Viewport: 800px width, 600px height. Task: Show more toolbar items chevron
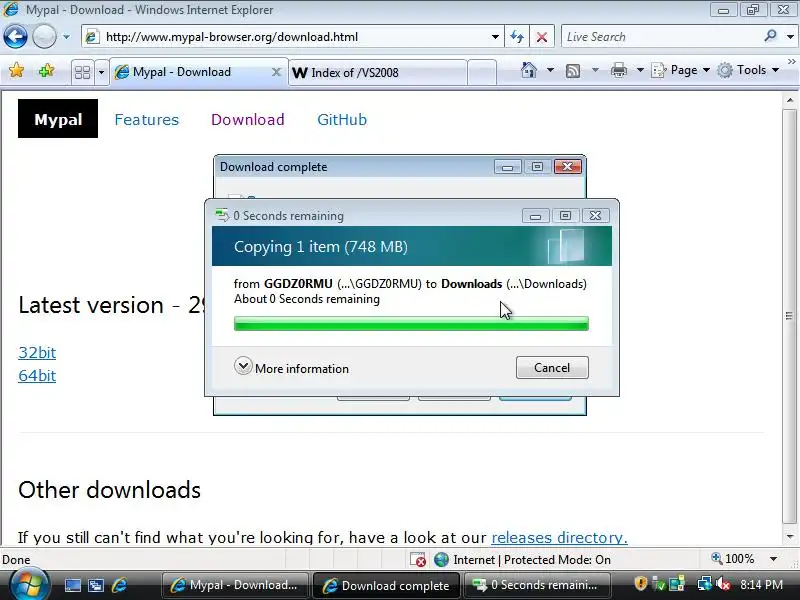pos(791,62)
